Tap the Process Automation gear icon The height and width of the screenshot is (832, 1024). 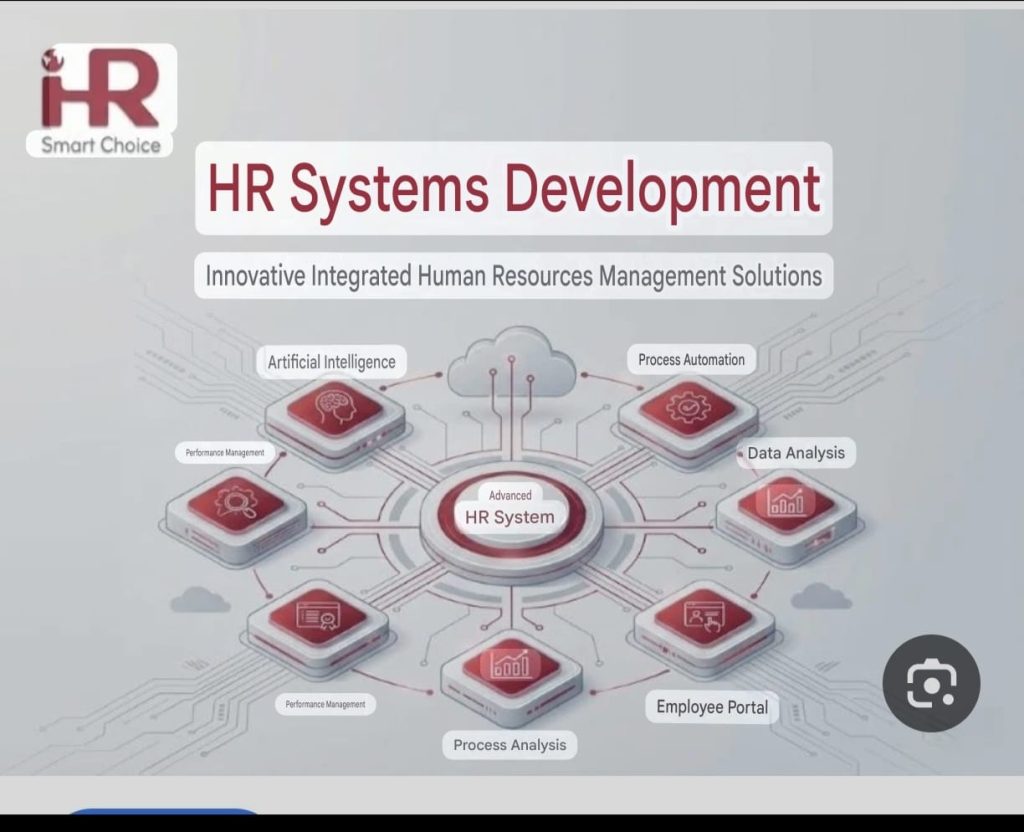click(x=688, y=409)
